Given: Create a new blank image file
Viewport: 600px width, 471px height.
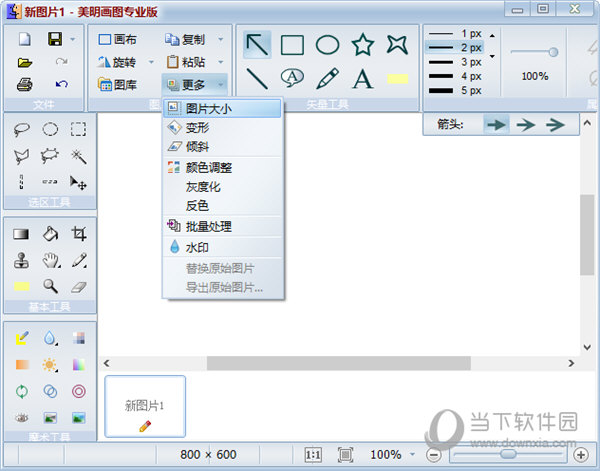Looking at the screenshot, I should coord(24,39).
